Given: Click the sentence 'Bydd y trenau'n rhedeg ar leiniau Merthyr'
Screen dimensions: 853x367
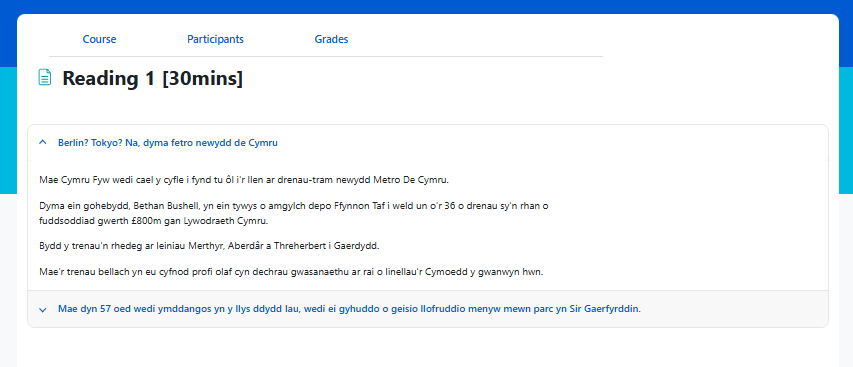Looking at the screenshot, I should point(209,246).
